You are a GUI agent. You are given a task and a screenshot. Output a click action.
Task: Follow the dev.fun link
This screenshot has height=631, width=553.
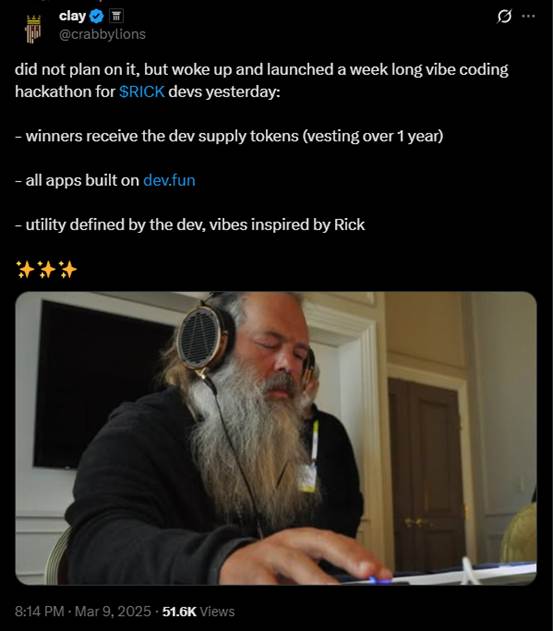(x=169, y=180)
